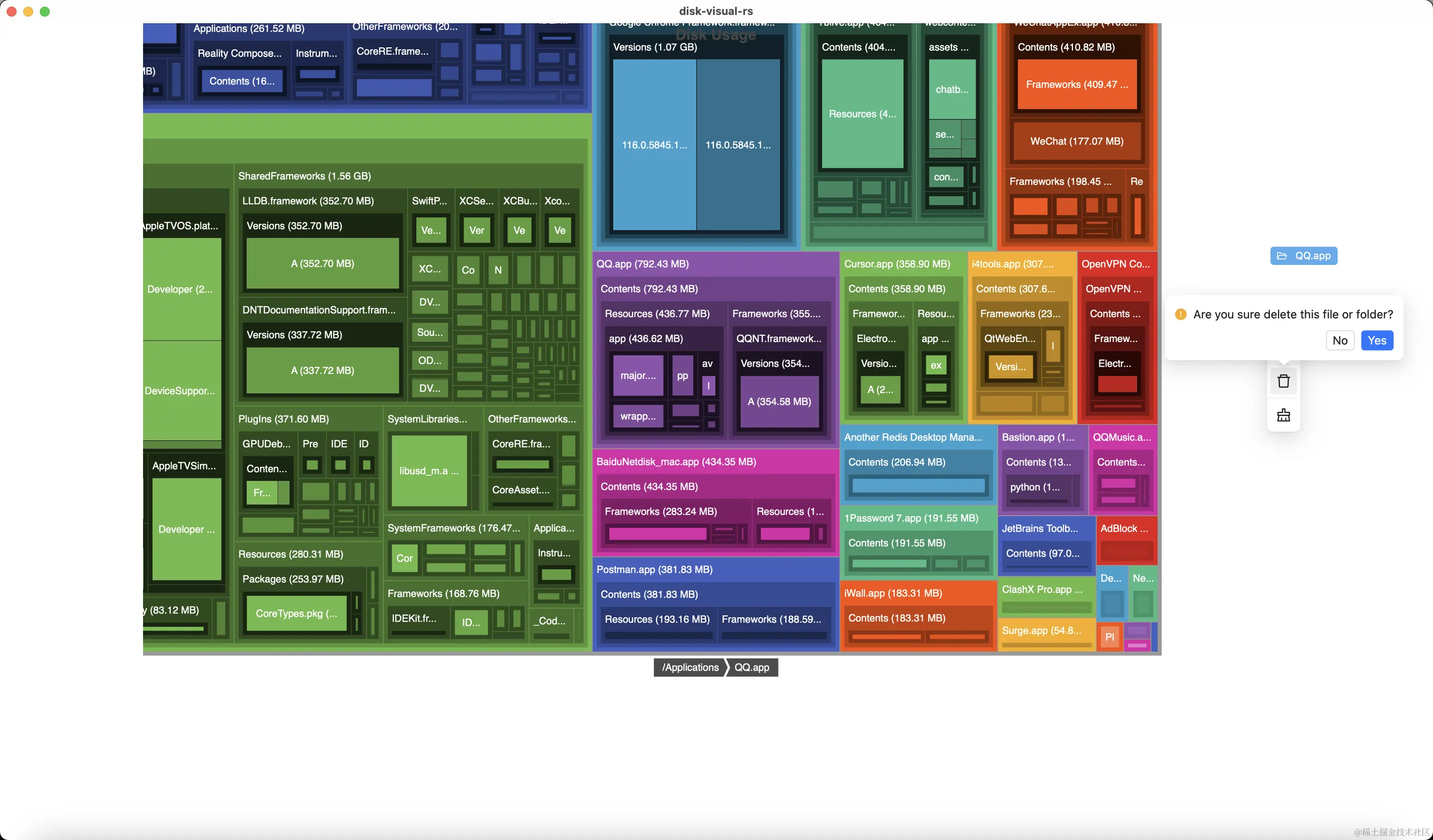Click the yellow macOS minimize button
The width and height of the screenshot is (1433, 840).
(x=28, y=11)
